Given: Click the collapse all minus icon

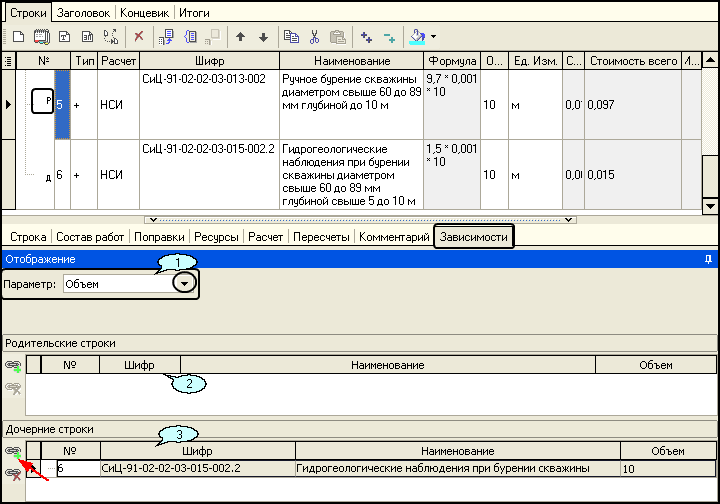Looking at the screenshot, I should [x=389, y=37].
